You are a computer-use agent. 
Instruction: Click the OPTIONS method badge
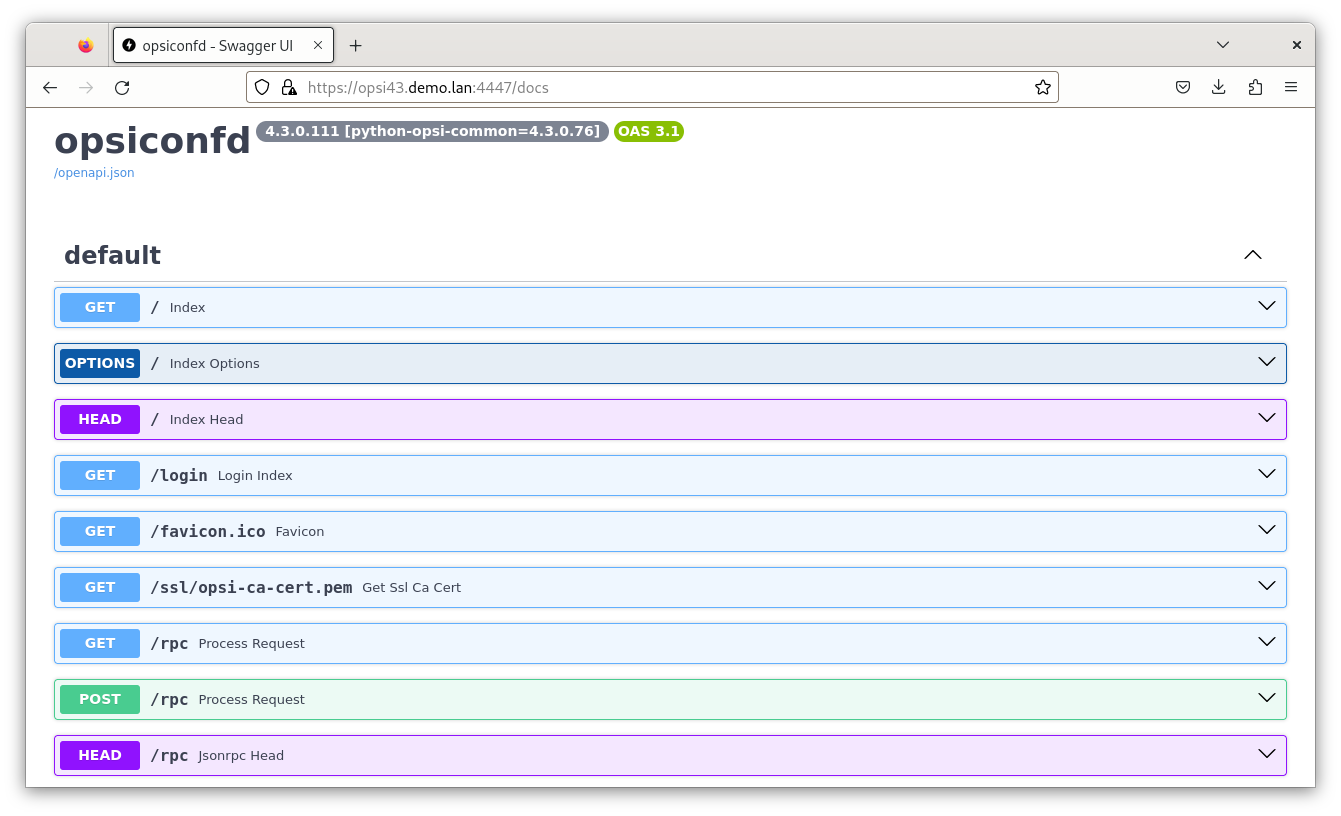coord(100,363)
